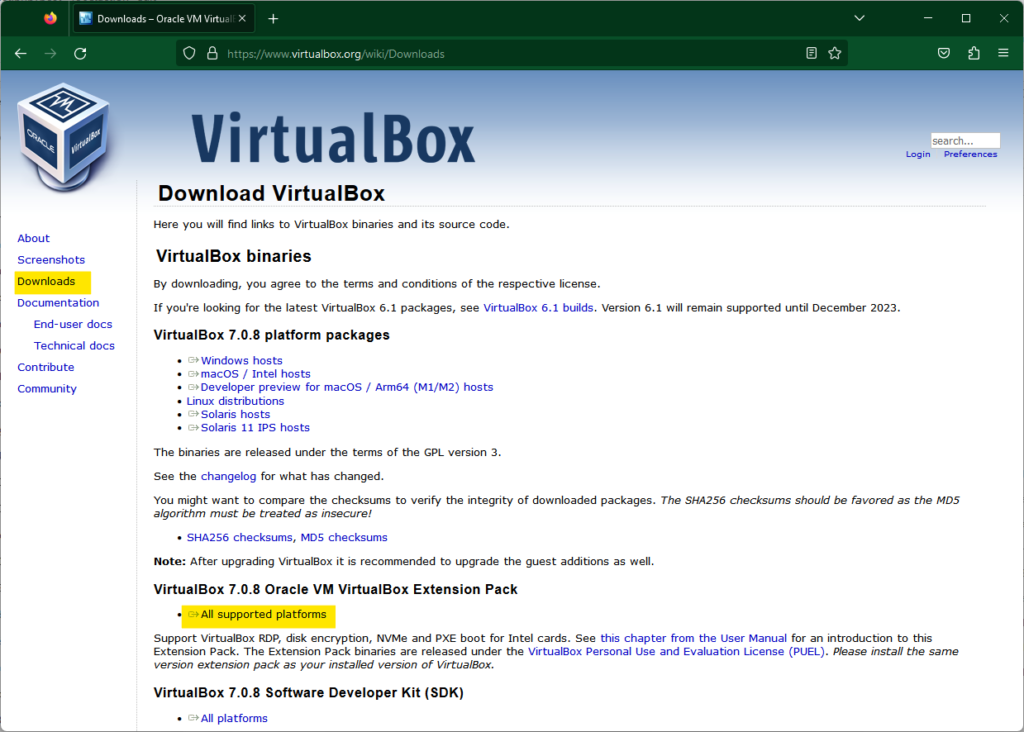
Task: Click the VirtualBox cube logo
Action: point(64,137)
